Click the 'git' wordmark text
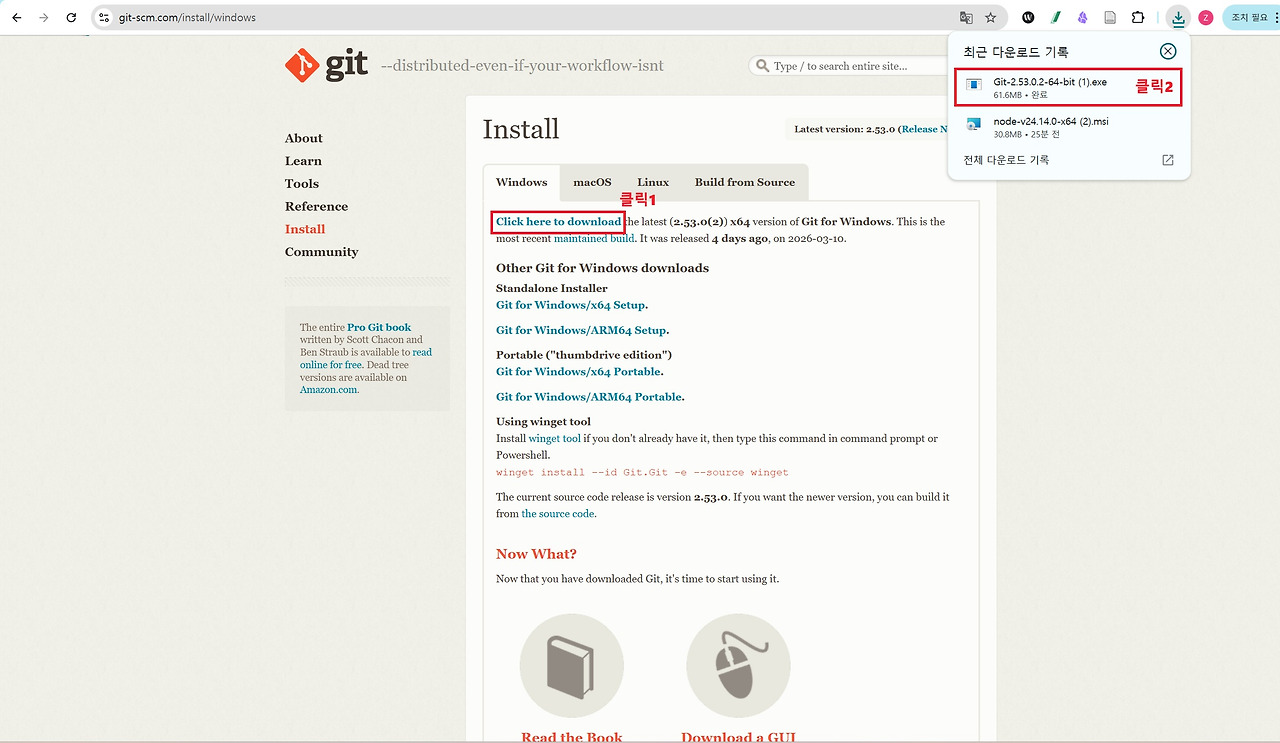This screenshot has width=1280, height=743. pos(347,66)
